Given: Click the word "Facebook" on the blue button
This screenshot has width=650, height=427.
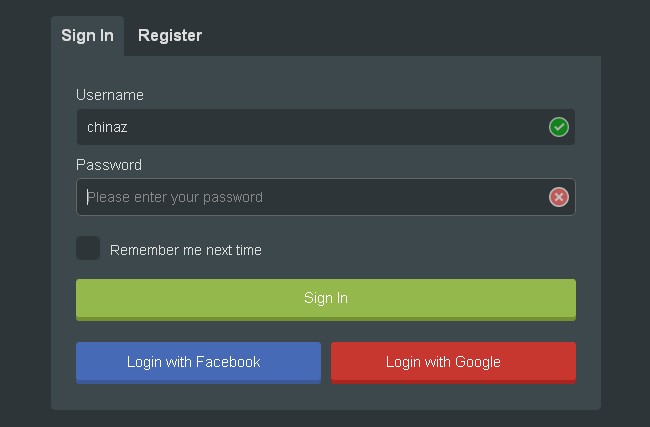Looking at the screenshot, I should [x=228, y=362].
